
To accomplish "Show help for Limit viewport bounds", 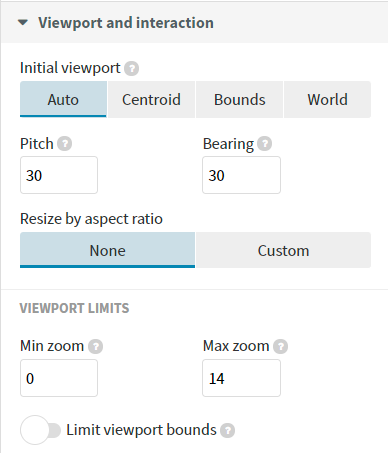I will click(x=228, y=431).
